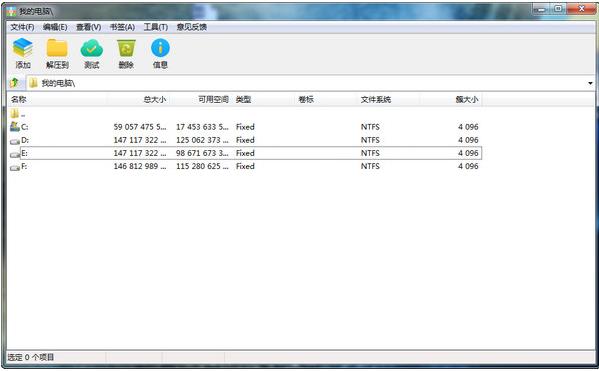Image resolution: width=599 pixels, height=371 pixels.
Task: Click free space 98 671 673 3... value
Action: [202, 153]
